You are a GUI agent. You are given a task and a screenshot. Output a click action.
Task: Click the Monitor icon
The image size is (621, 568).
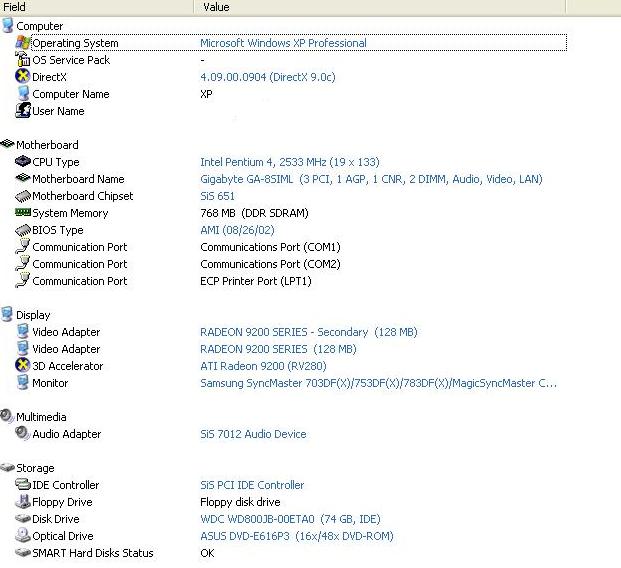coord(23,383)
